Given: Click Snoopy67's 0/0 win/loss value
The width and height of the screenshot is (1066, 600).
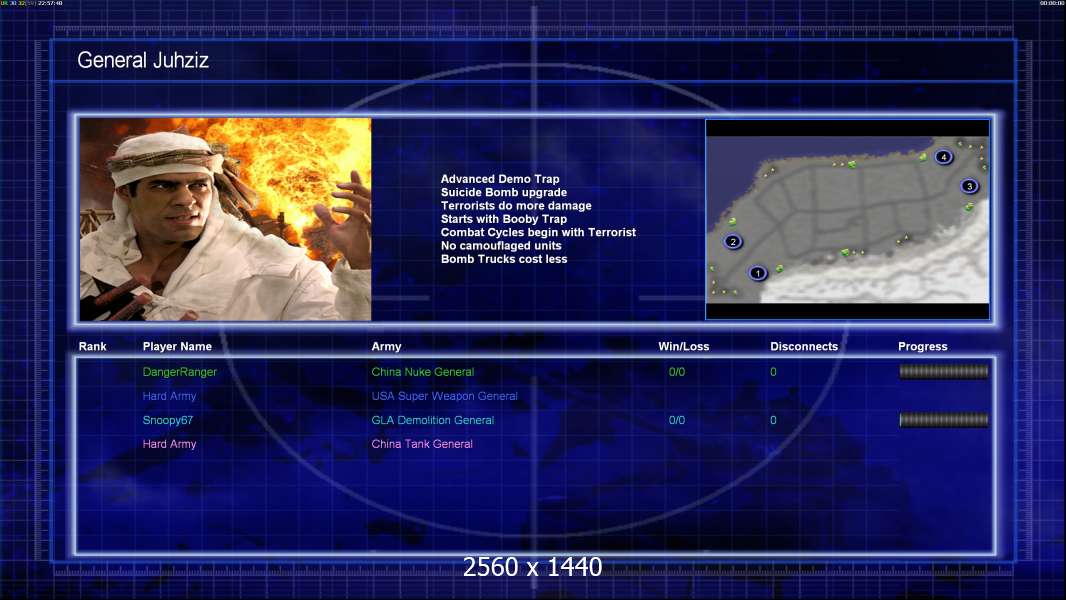Looking at the screenshot, I should click(x=676, y=420).
